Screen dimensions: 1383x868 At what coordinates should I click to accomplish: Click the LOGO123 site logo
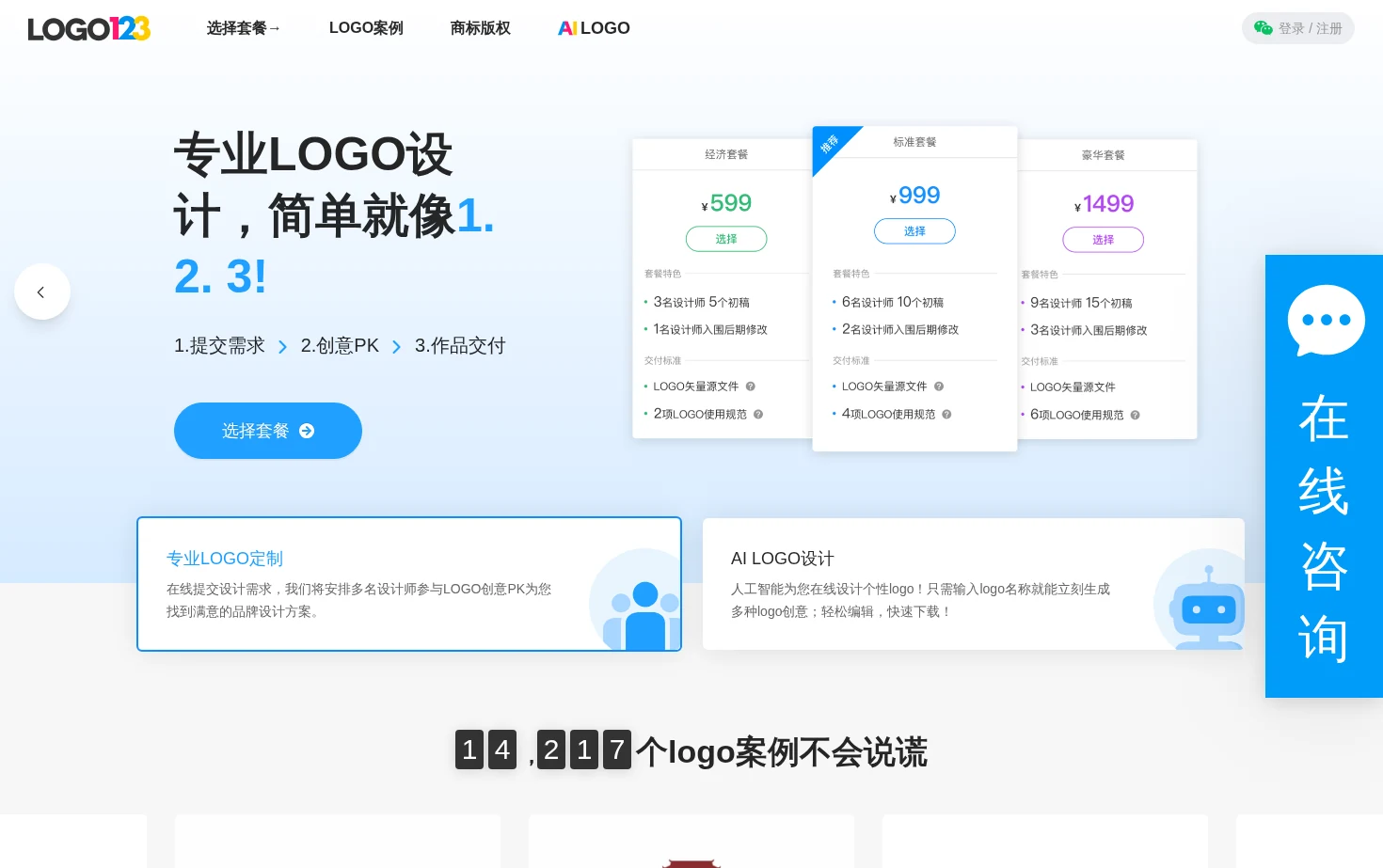click(x=89, y=28)
